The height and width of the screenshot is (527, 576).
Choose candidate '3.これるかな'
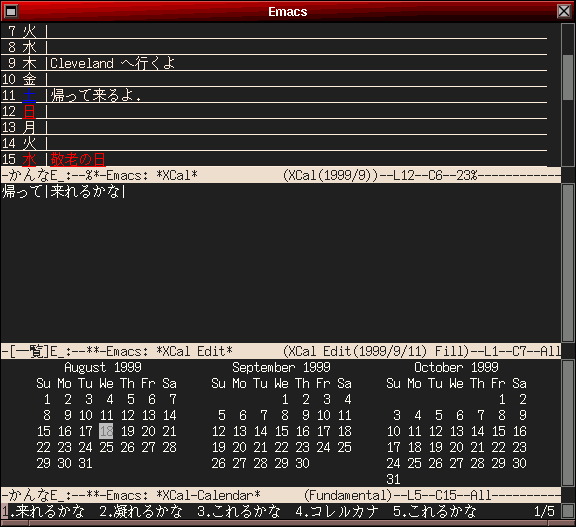[x=239, y=511]
